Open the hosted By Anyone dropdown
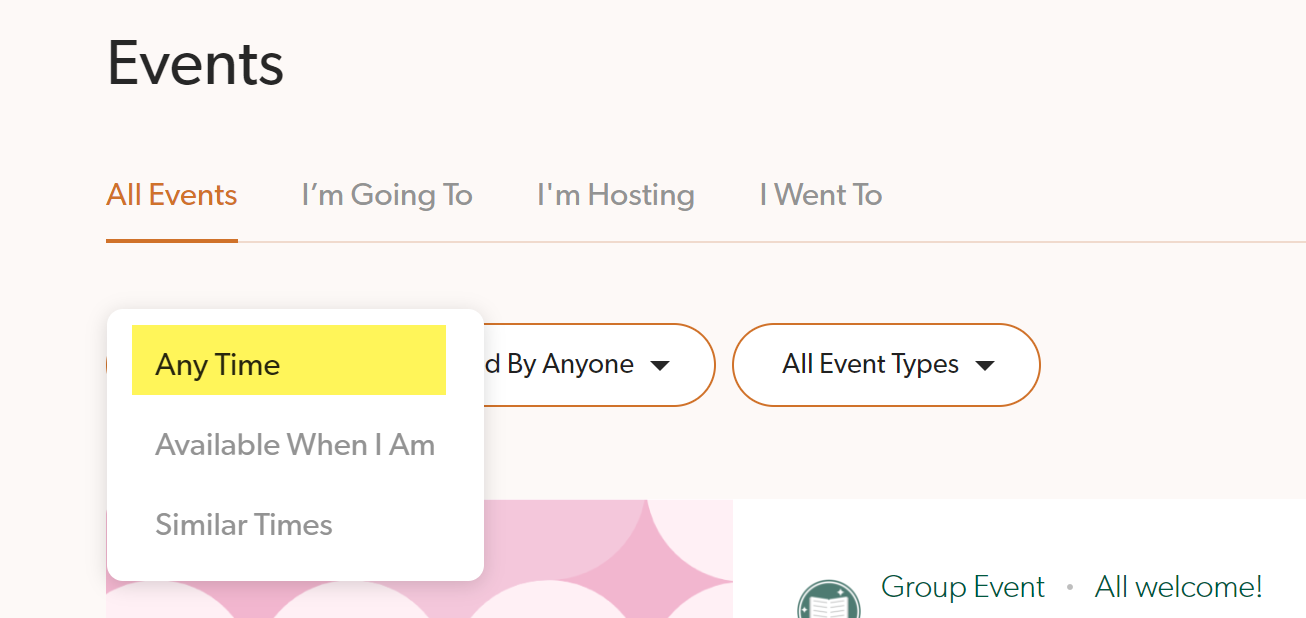 pos(598,365)
